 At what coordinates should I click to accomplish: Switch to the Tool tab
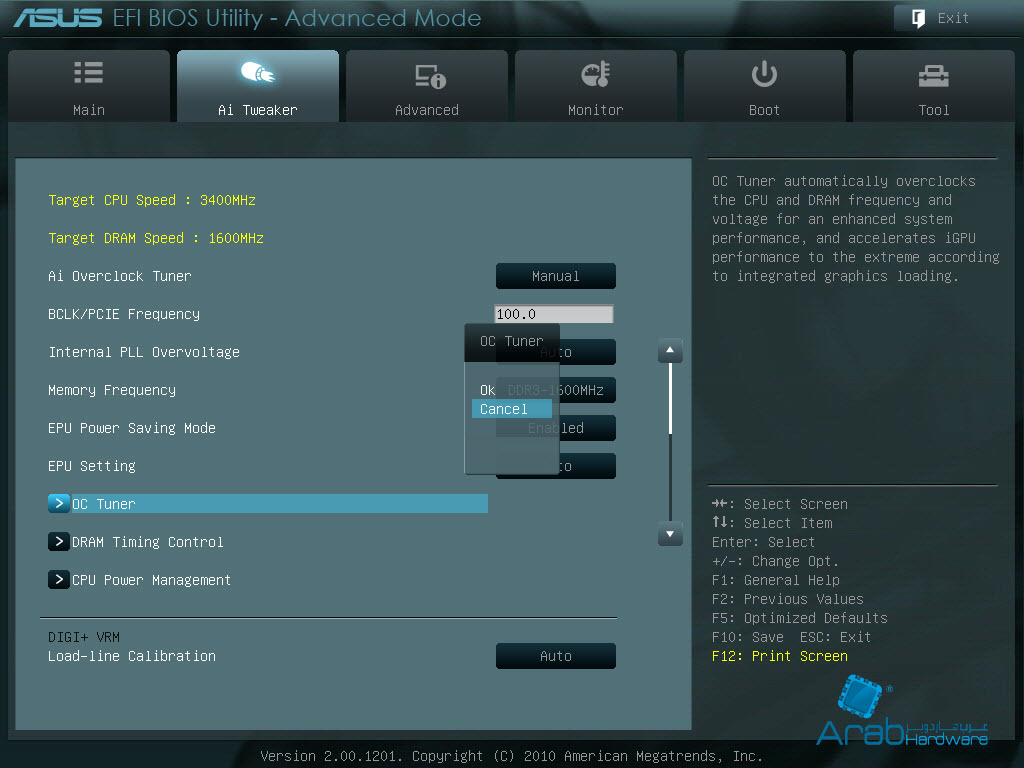click(934, 86)
